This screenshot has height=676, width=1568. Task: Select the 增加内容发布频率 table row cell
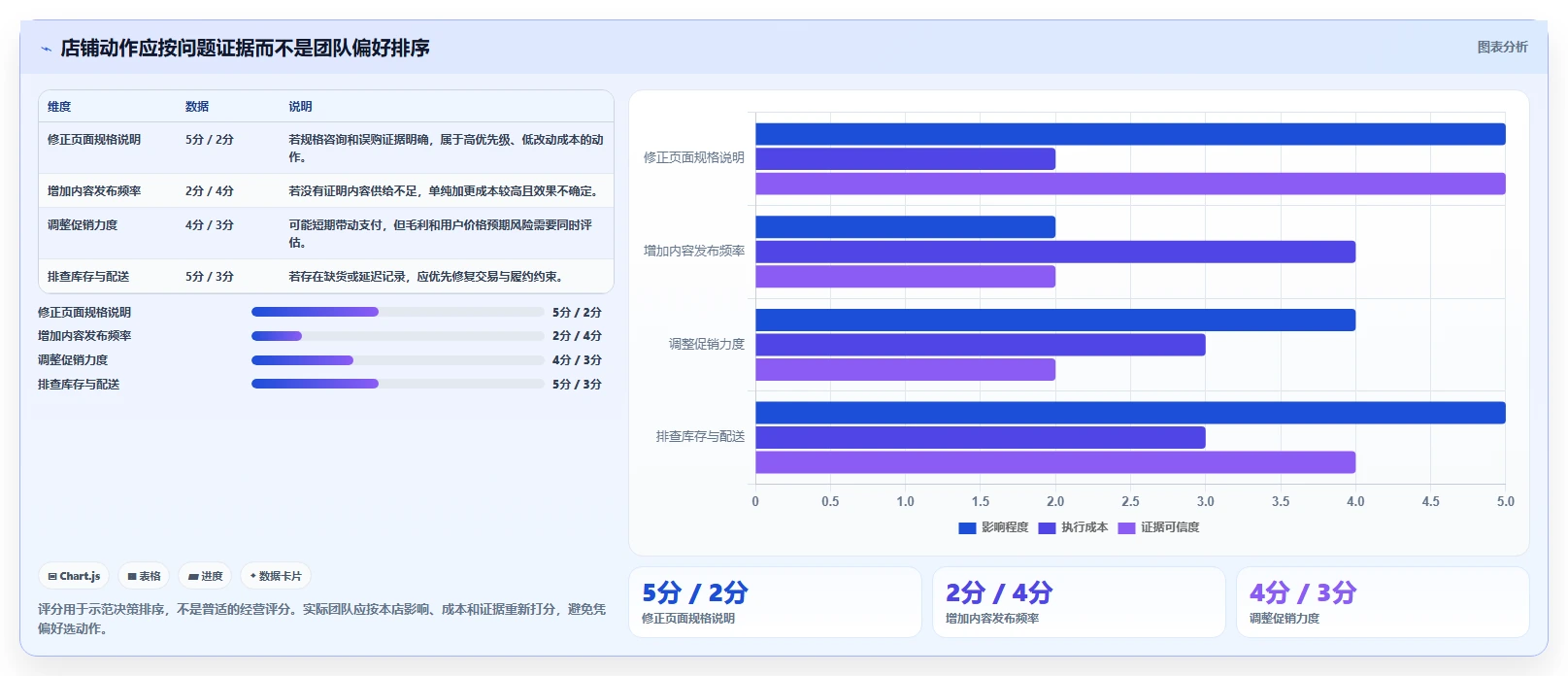click(94, 191)
